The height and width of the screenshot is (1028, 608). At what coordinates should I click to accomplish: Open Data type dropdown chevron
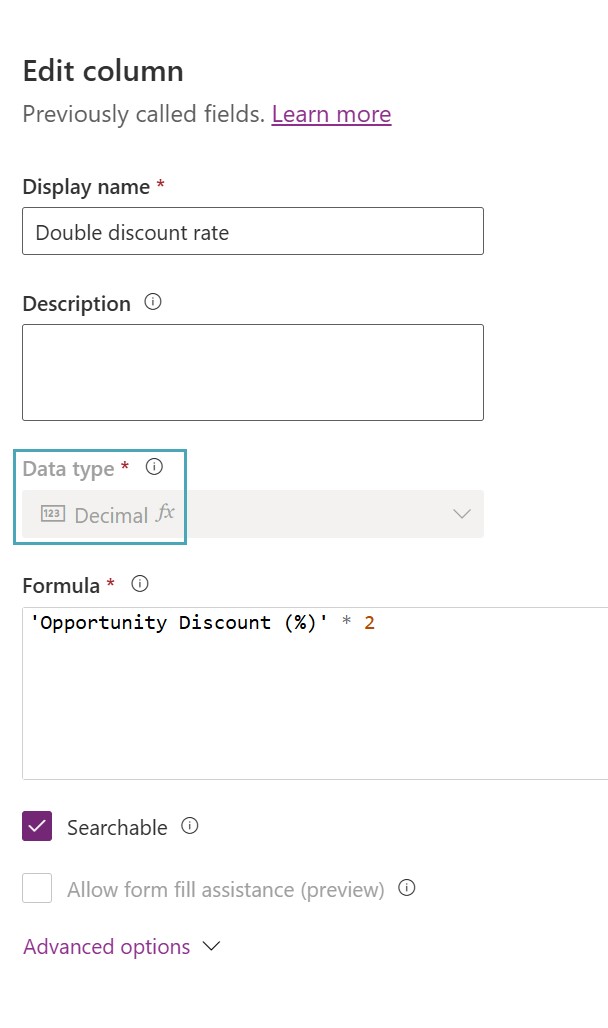click(x=461, y=514)
